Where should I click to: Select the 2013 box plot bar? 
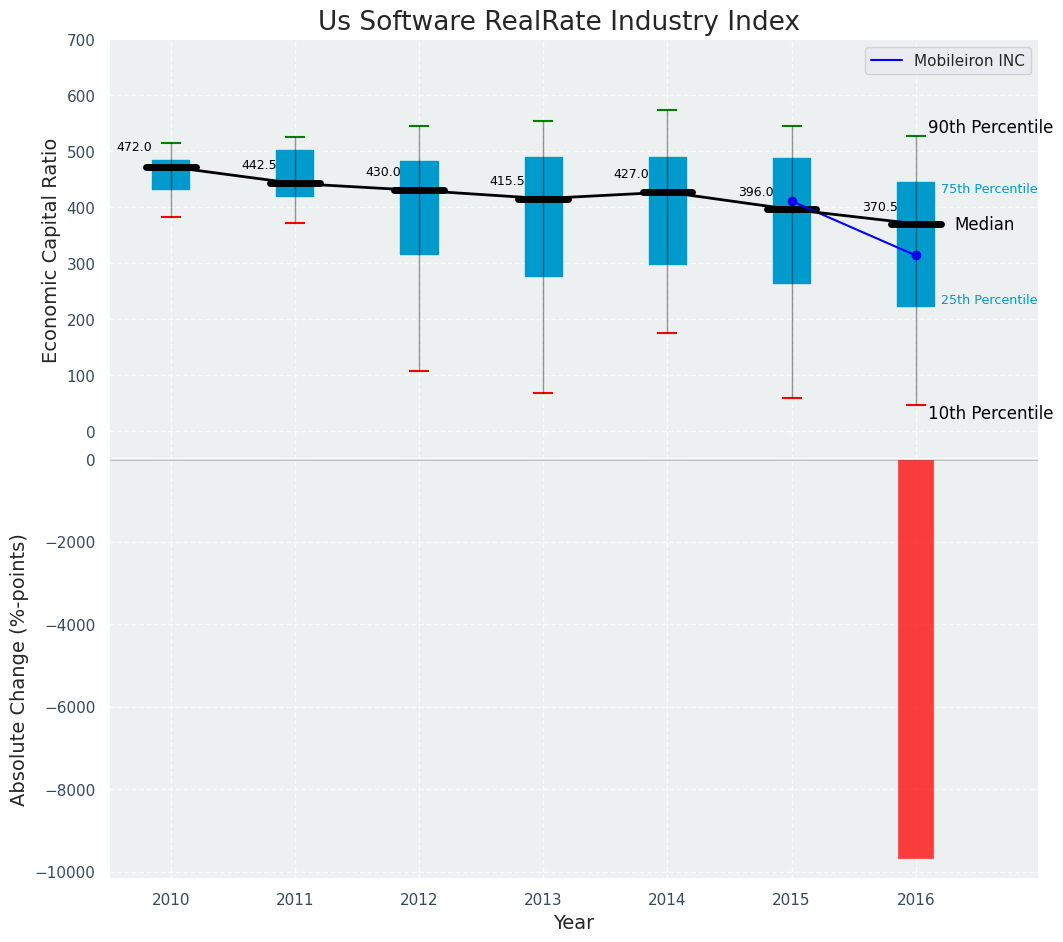tap(544, 217)
